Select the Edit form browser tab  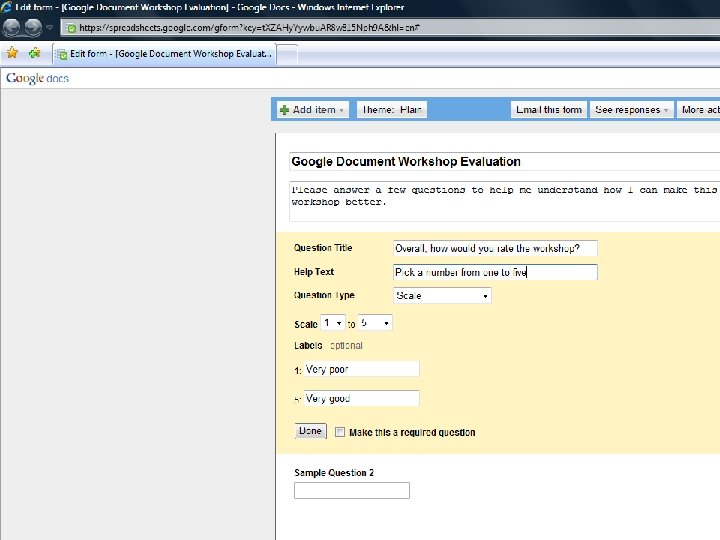[165, 54]
